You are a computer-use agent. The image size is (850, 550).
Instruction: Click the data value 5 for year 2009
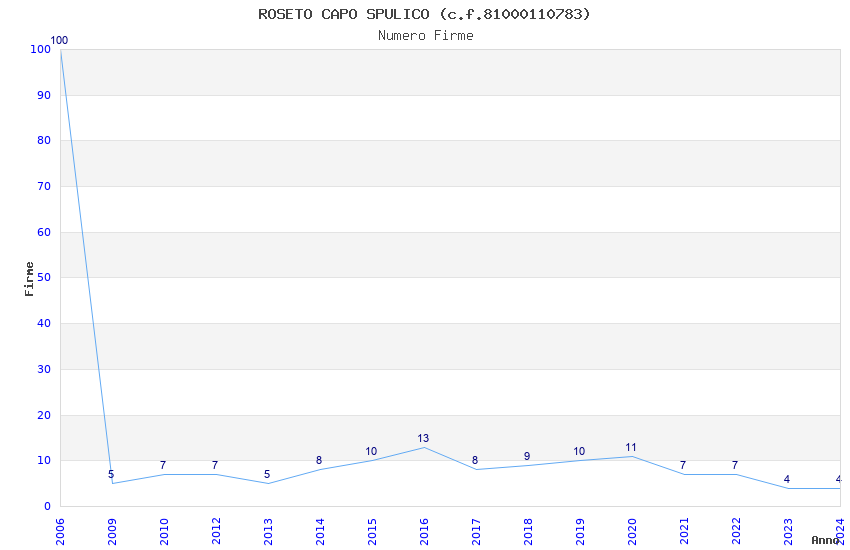tap(111, 474)
